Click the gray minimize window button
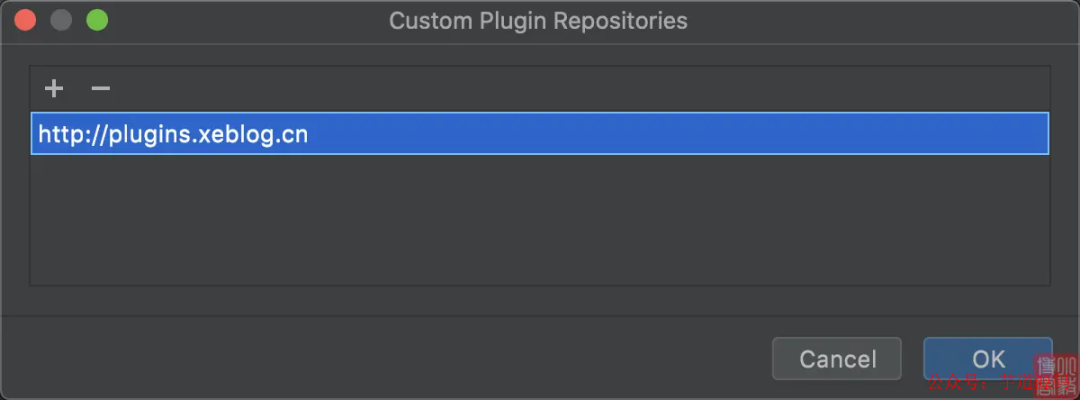Screen dimensions: 1080x400 [61, 20]
